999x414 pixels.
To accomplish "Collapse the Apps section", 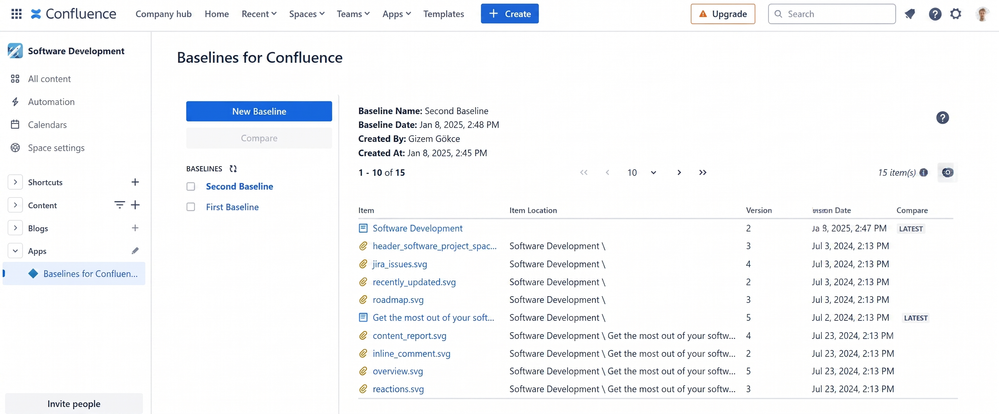I will (x=15, y=251).
